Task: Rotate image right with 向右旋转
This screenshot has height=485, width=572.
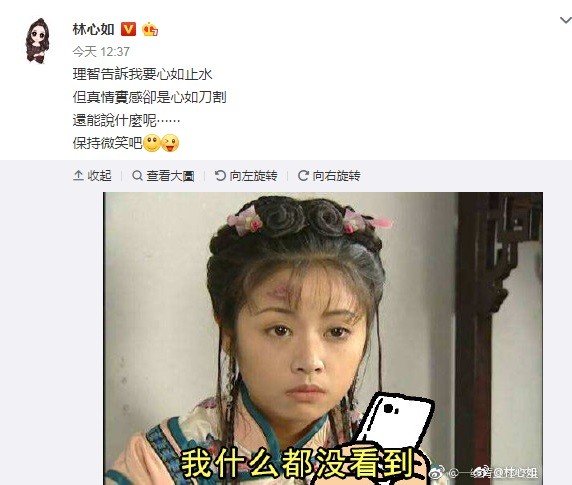Action: 329,176
